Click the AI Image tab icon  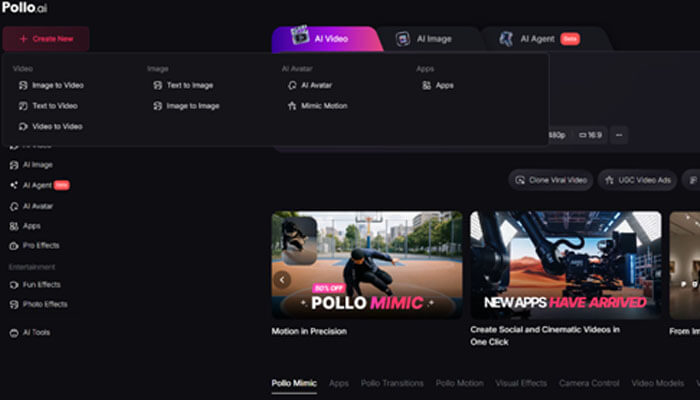click(x=403, y=39)
